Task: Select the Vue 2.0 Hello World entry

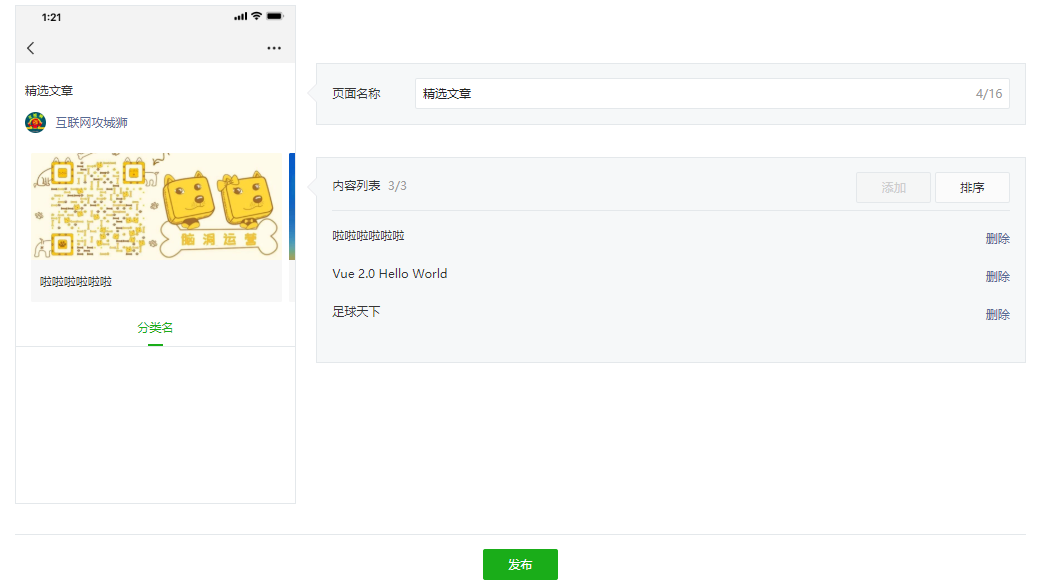Action: pyautogui.click(x=390, y=274)
